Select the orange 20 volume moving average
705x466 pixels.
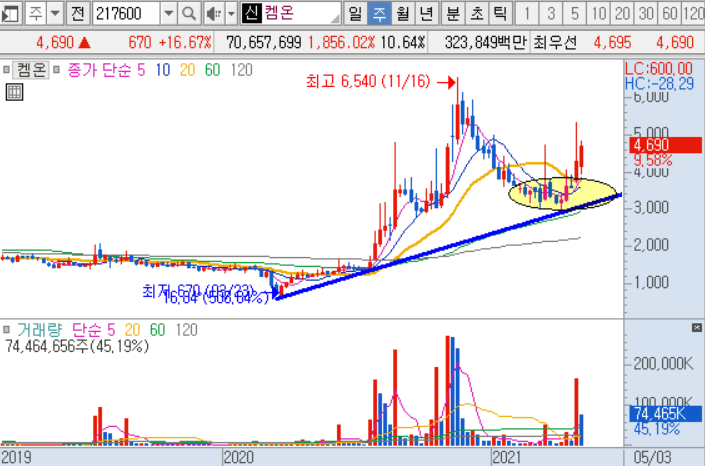click(x=132, y=330)
